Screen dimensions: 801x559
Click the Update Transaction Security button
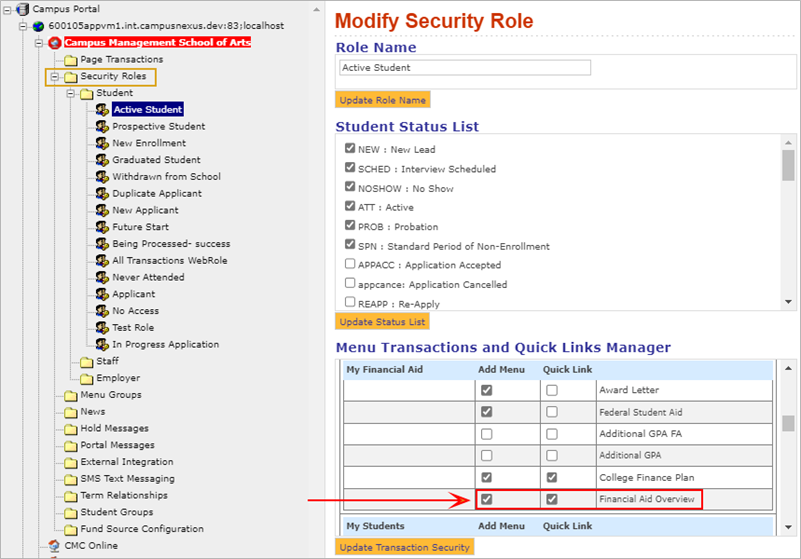coord(405,547)
